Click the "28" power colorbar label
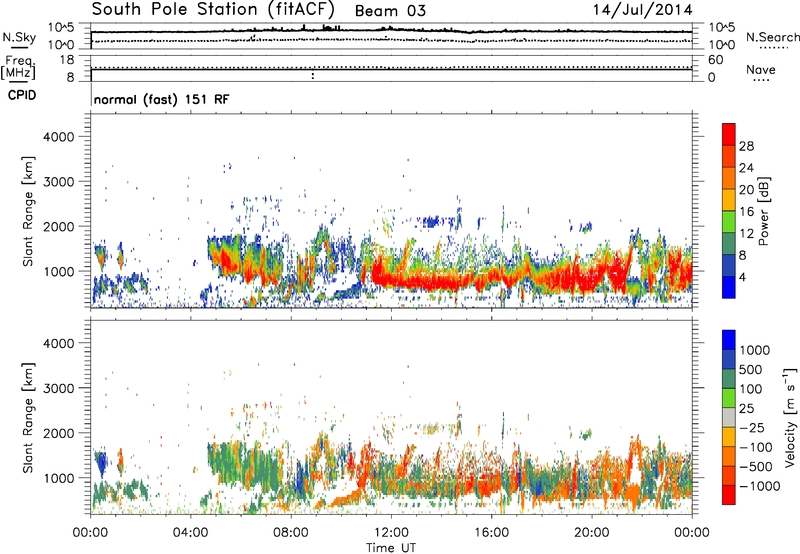 [x=746, y=146]
